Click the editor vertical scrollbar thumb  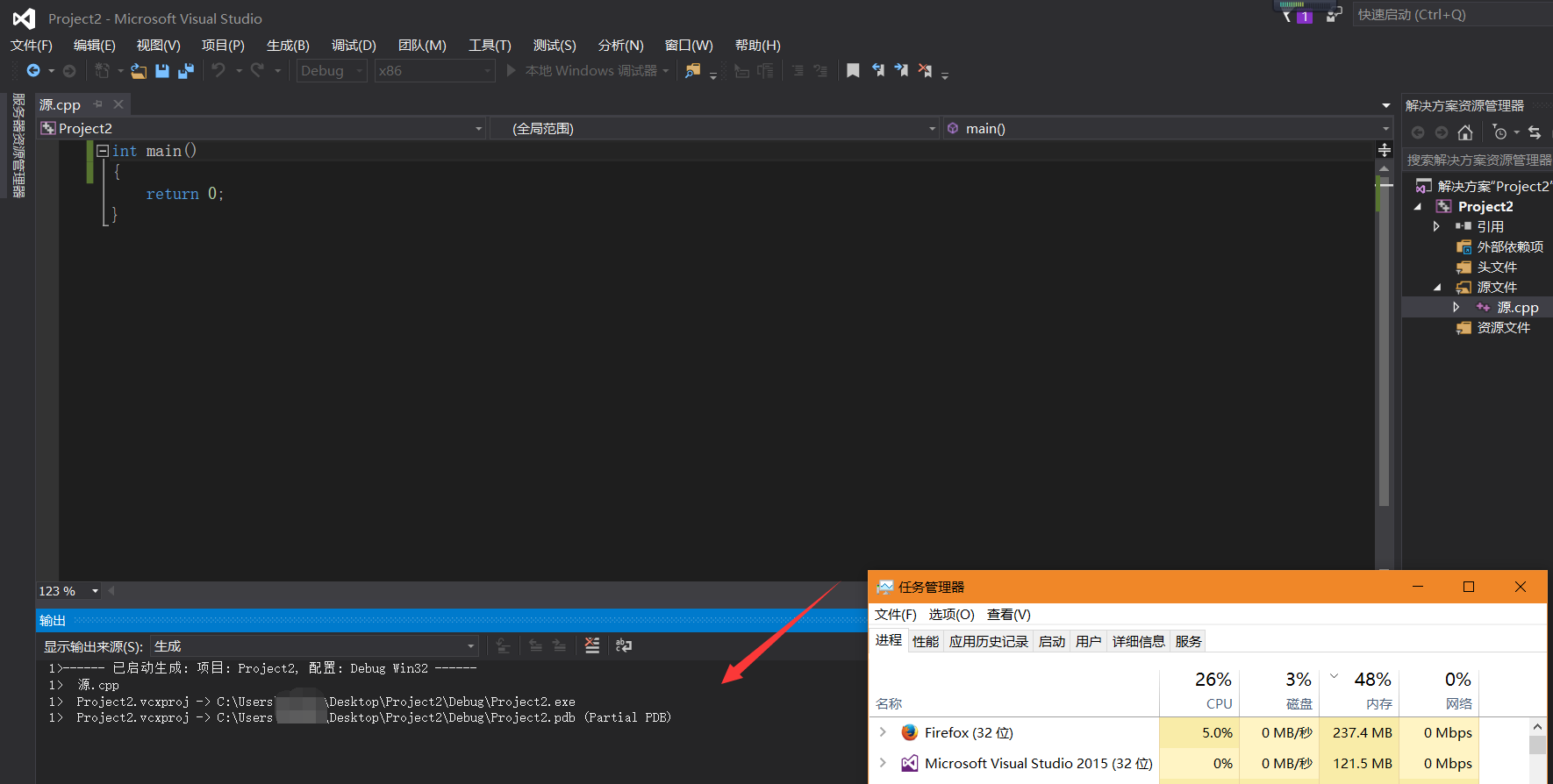tap(1385, 342)
